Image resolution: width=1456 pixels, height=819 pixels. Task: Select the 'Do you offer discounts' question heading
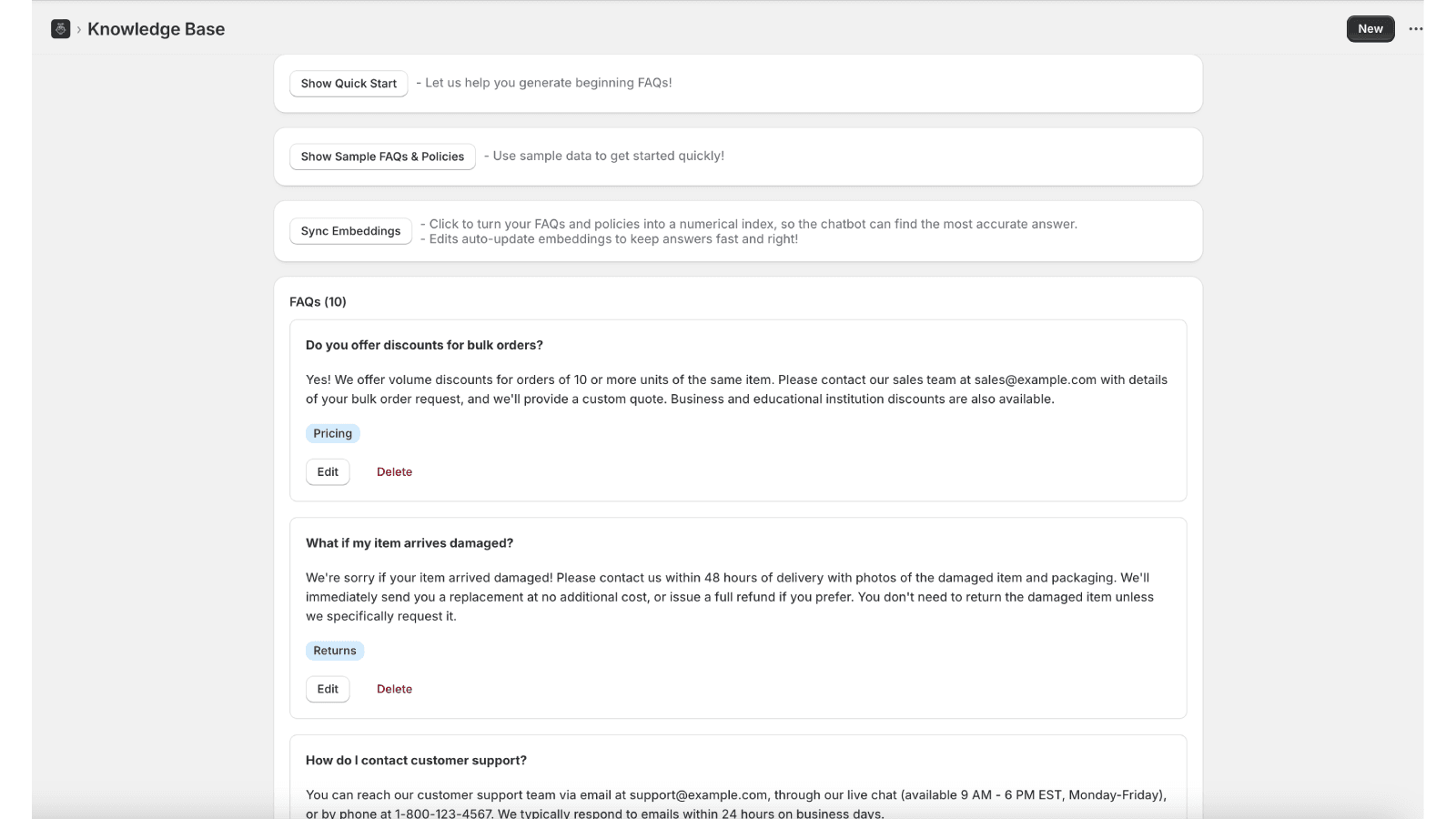pyautogui.click(x=424, y=345)
